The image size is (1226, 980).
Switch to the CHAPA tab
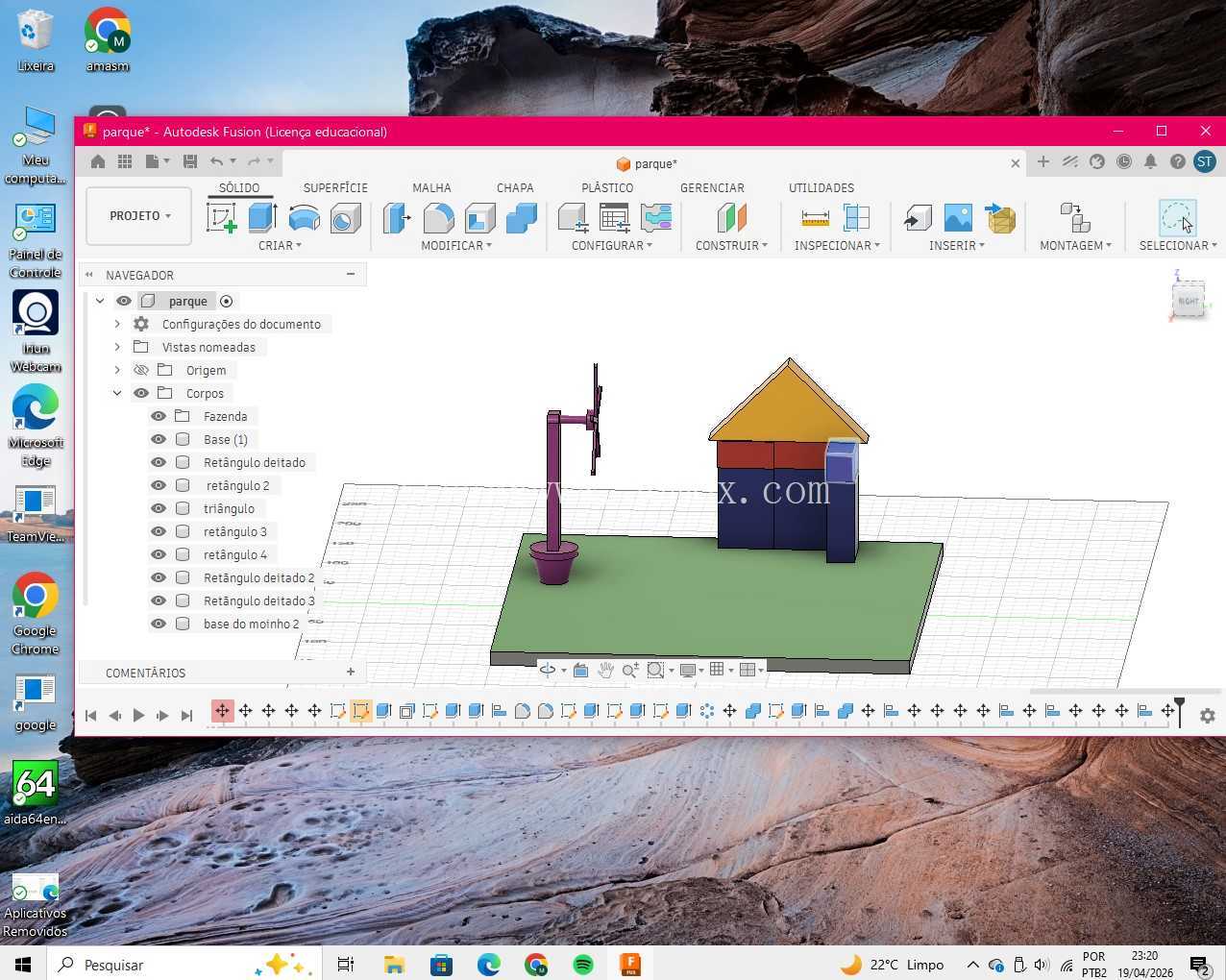click(x=515, y=187)
